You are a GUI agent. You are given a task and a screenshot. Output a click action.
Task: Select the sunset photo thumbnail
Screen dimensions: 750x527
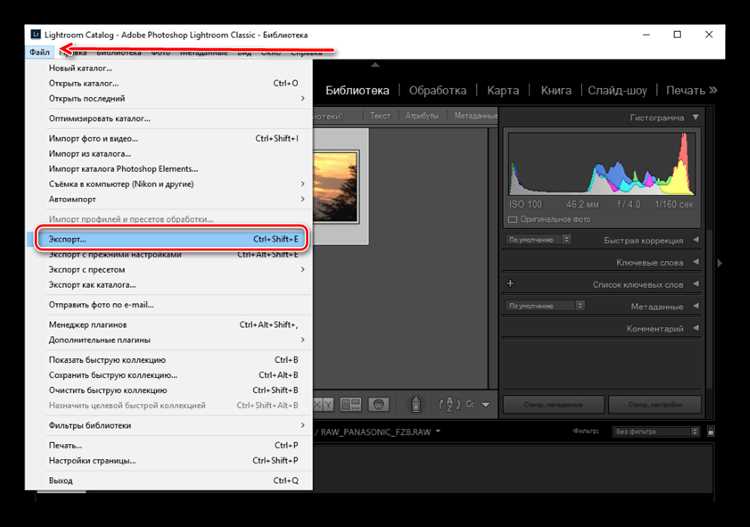click(336, 187)
